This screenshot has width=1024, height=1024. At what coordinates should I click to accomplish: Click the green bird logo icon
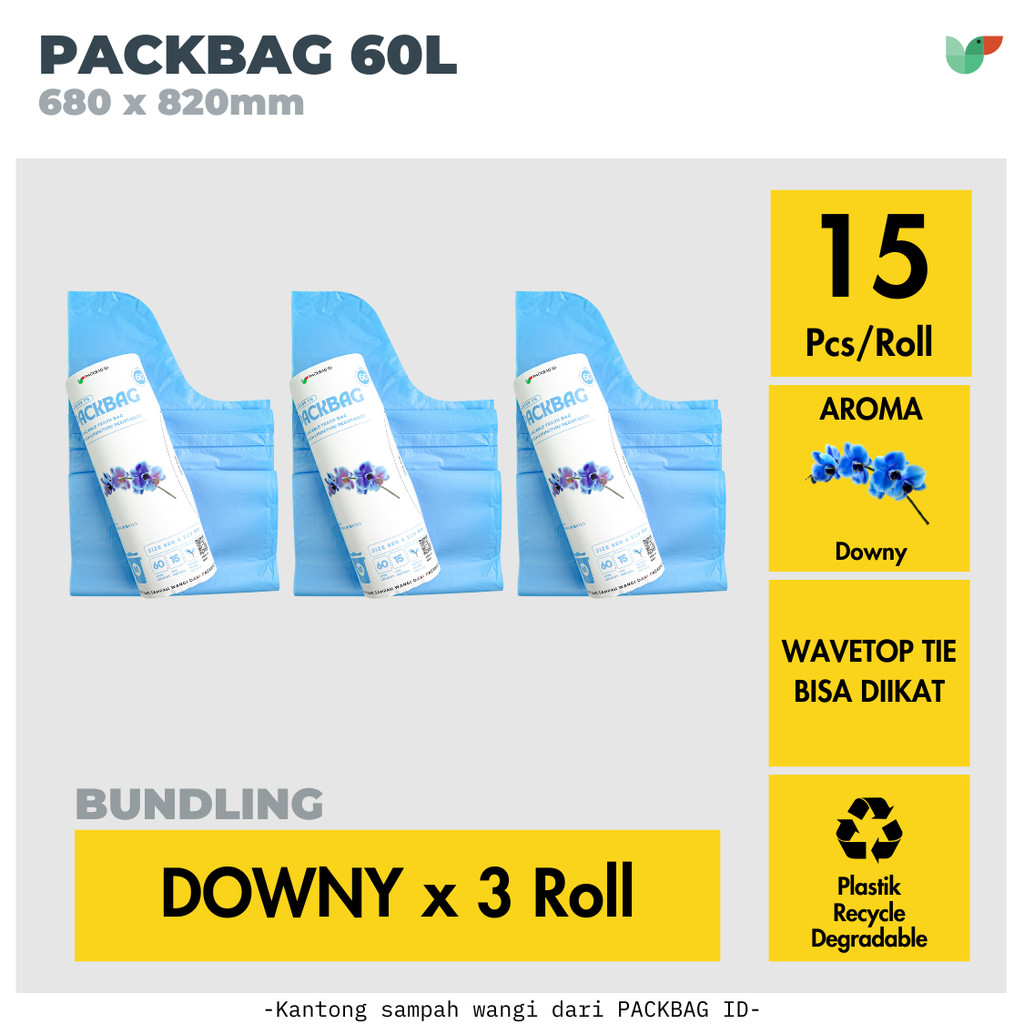coord(973,55)
